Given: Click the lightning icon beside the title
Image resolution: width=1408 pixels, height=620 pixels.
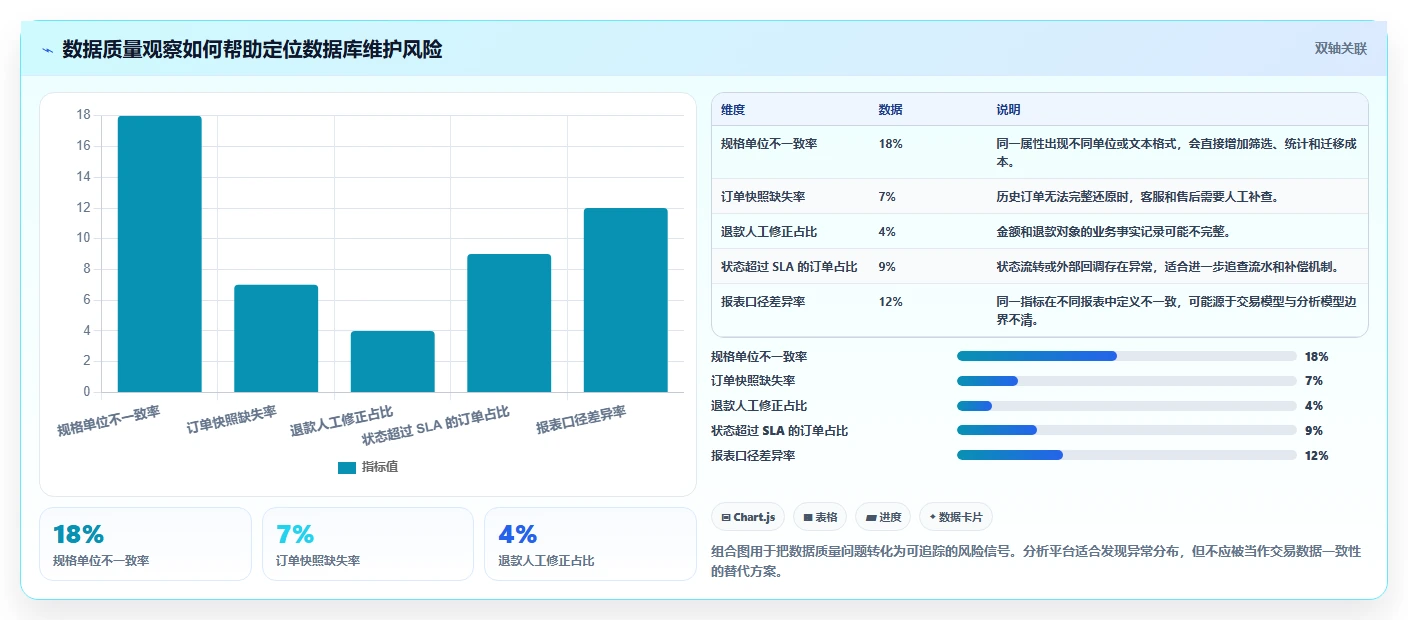Looking at the screenshot, I should [48, 49].
